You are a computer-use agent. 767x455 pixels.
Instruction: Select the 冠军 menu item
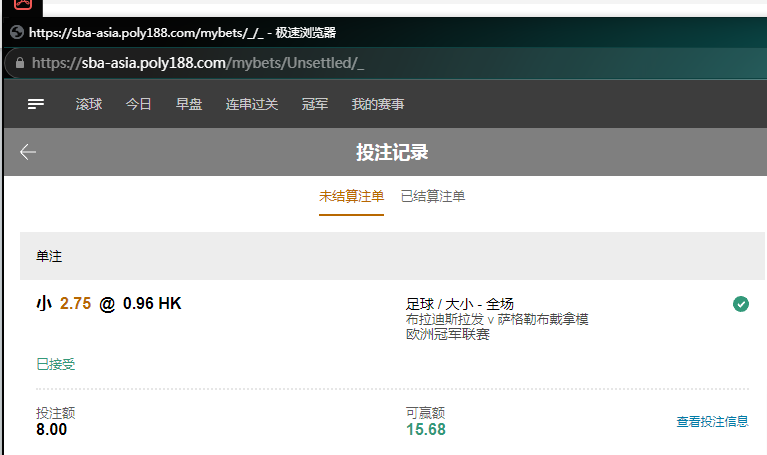315,104
